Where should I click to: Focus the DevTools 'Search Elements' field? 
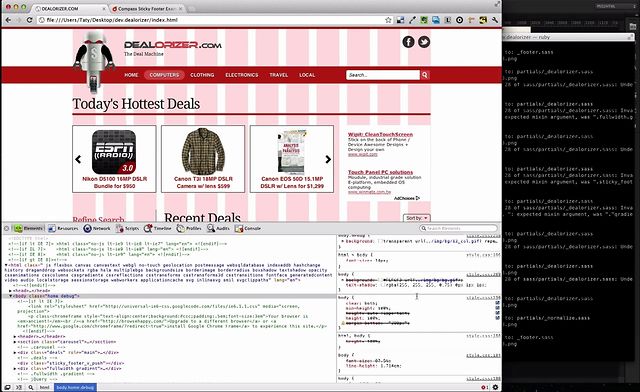point(459,228)
